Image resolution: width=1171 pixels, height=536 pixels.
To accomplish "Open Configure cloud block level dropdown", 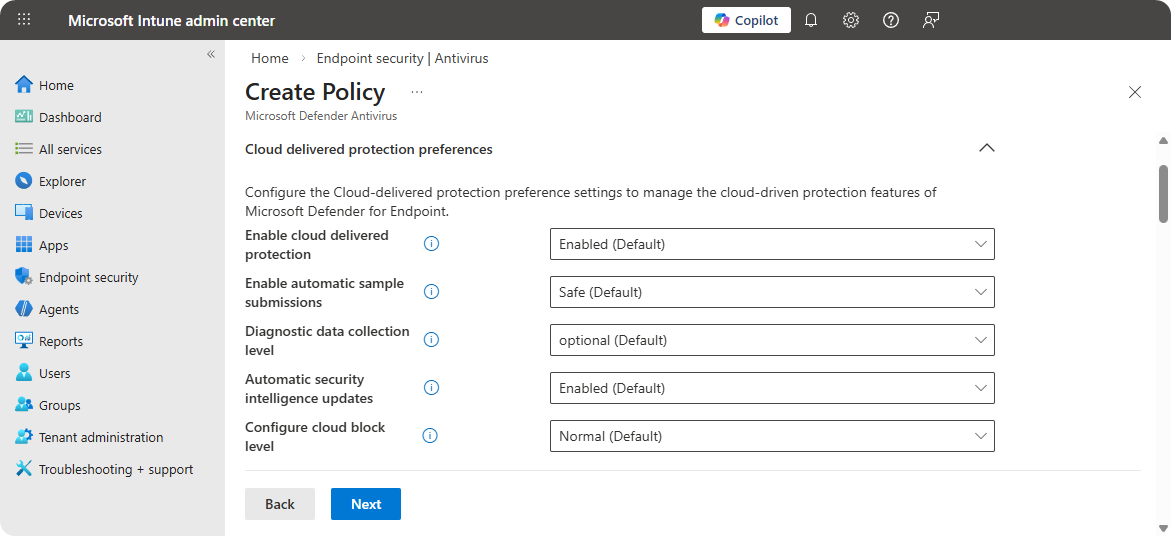I will click(771, 436).
